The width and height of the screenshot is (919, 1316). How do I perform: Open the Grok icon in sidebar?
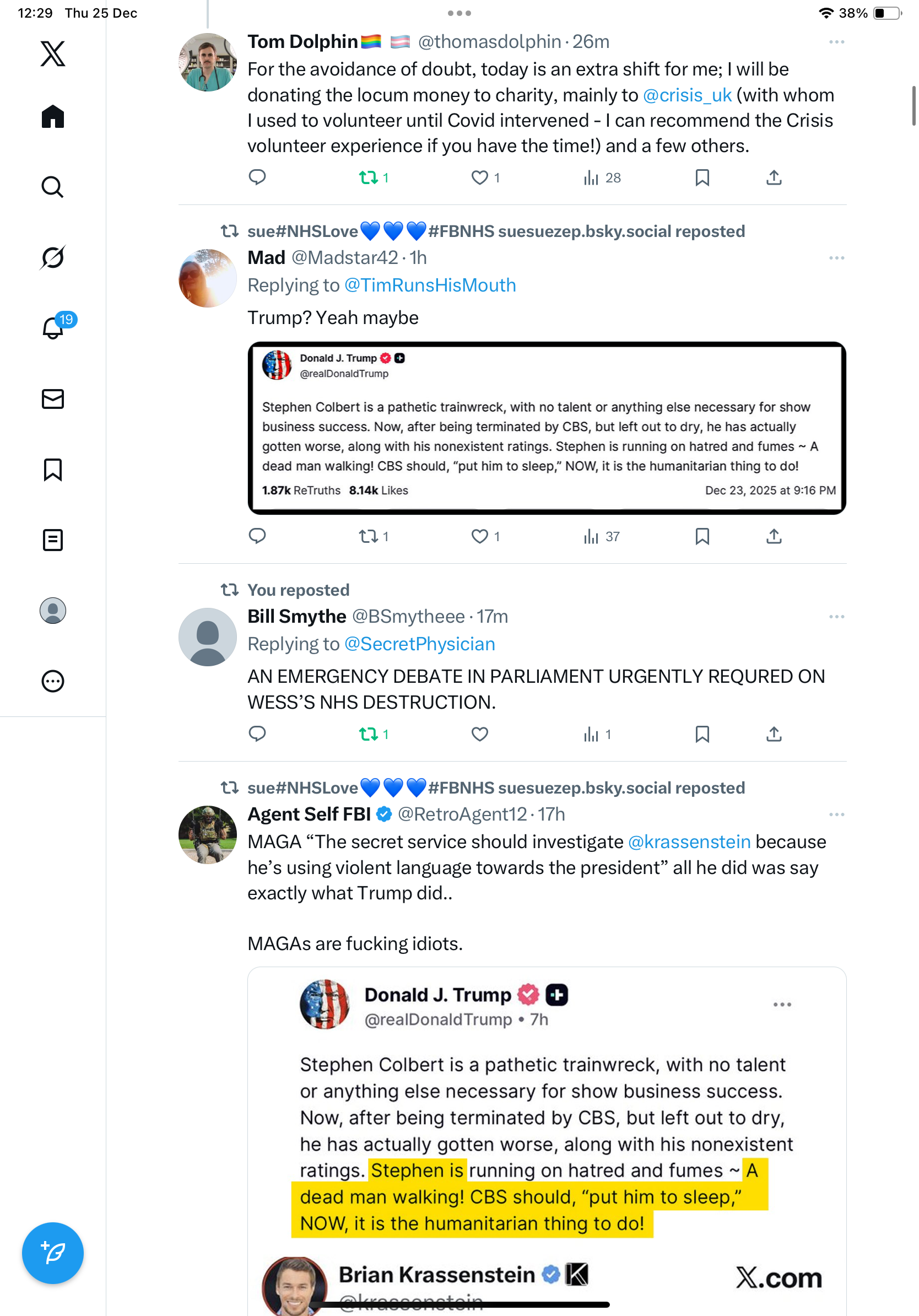pos(53,257)
